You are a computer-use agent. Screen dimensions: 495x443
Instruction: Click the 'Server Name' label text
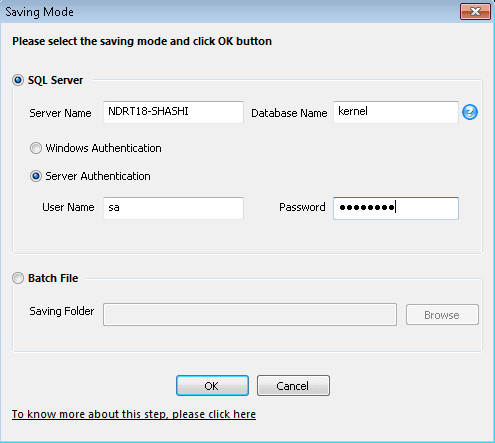click(x=60, y=113)
